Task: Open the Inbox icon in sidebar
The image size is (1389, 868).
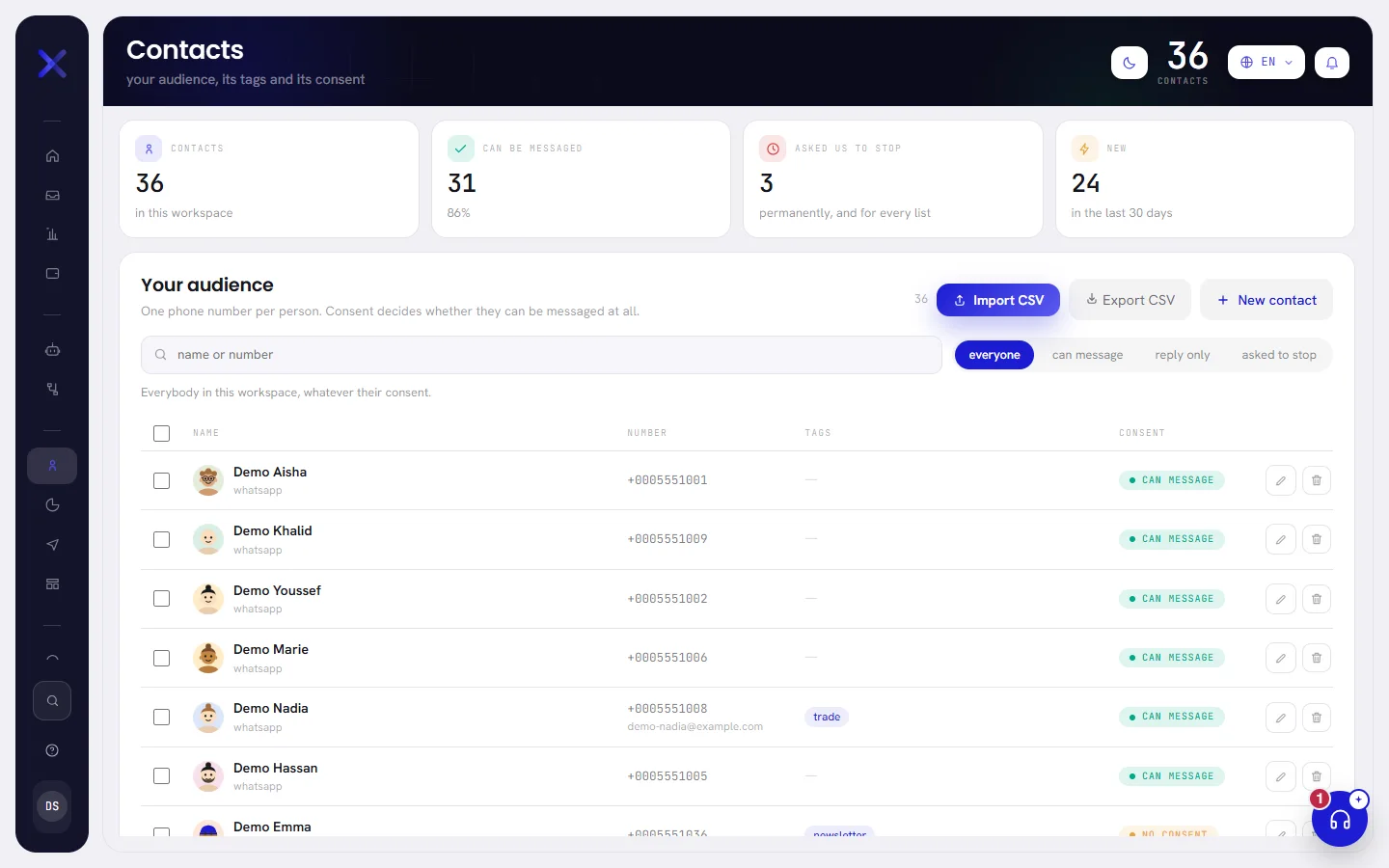Action: [52, 195]
